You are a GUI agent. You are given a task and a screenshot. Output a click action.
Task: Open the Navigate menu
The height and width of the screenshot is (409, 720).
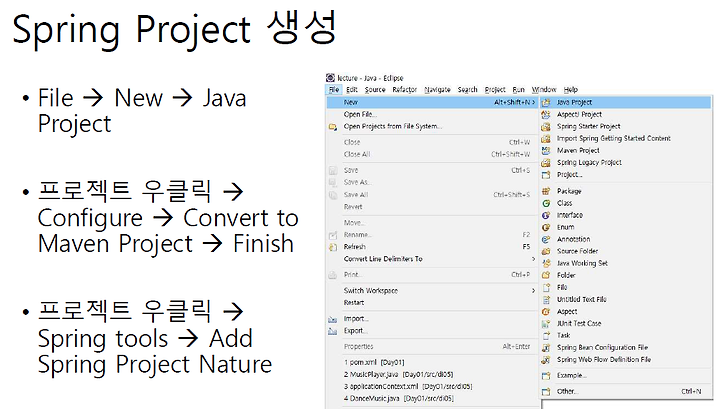click(437, 90)
